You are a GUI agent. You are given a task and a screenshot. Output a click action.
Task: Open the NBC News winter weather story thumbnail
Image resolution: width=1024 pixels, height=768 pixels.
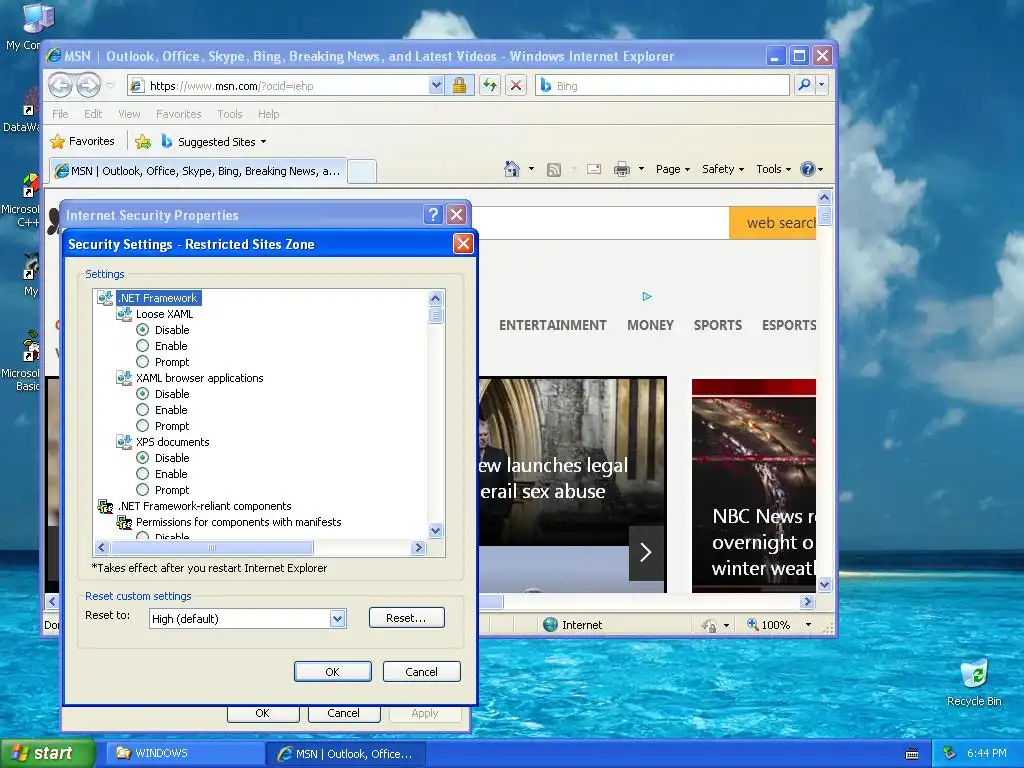tap(754, 485)
